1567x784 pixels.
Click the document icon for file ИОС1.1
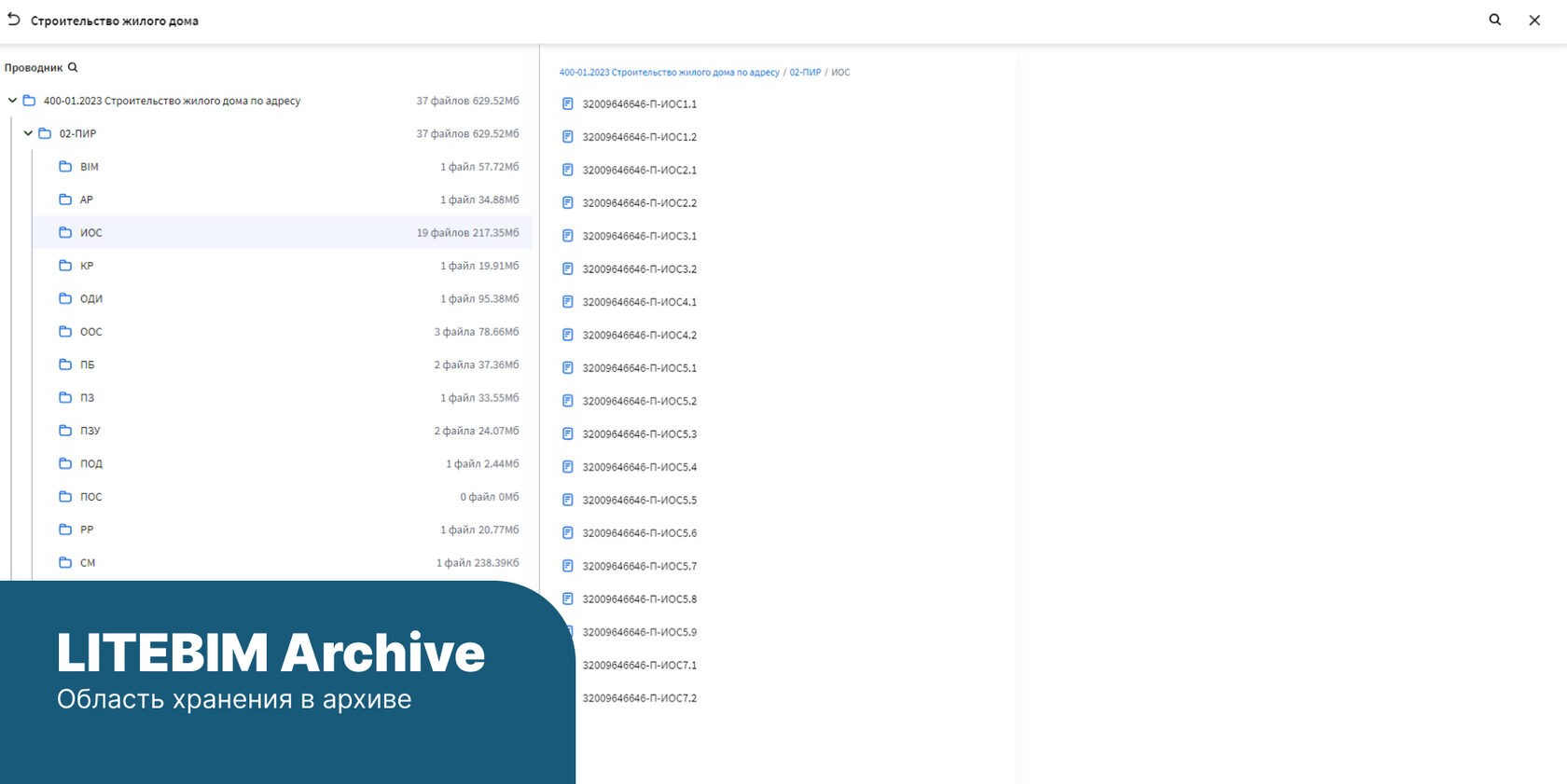point(567,103)
